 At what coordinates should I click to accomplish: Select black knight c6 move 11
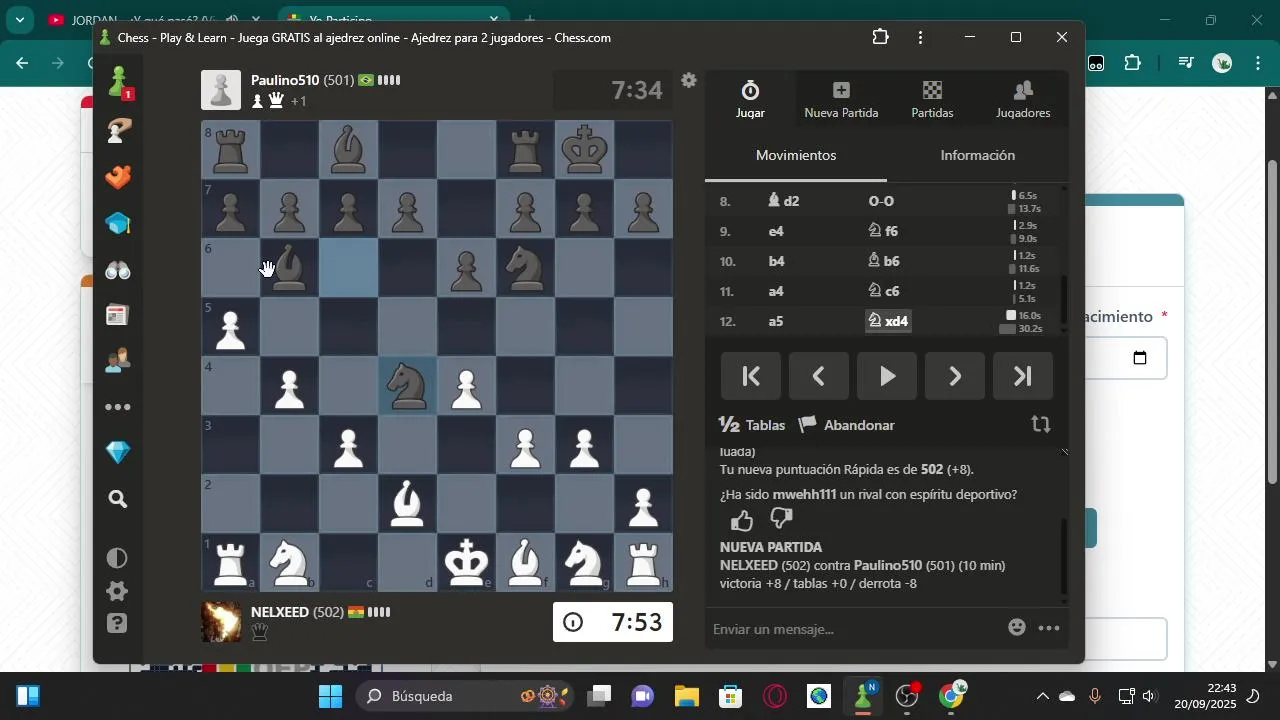pos(884,291)
